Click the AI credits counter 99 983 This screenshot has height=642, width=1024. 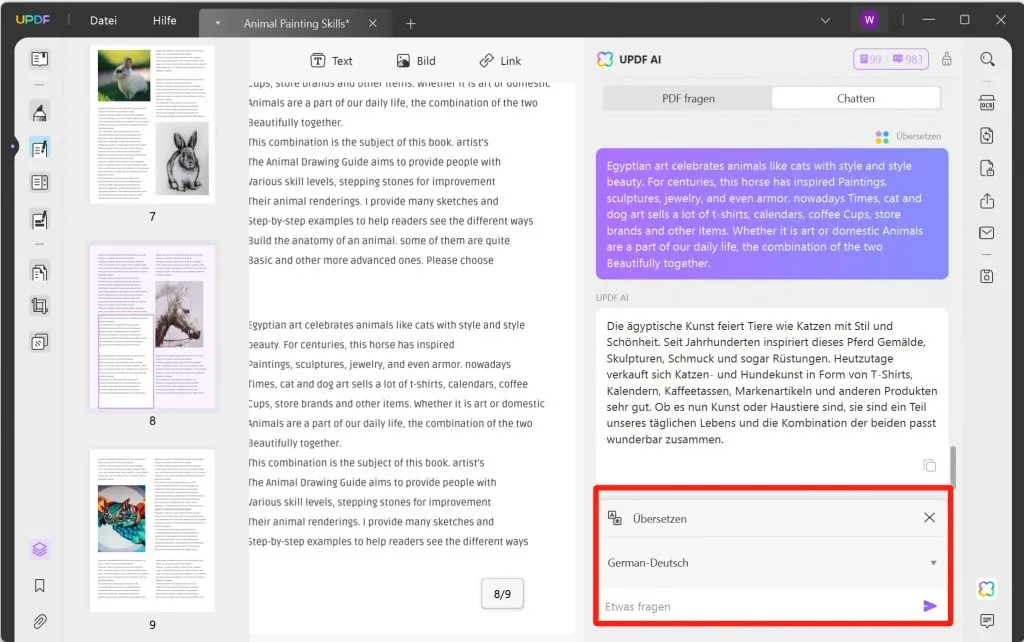point(891,59)
